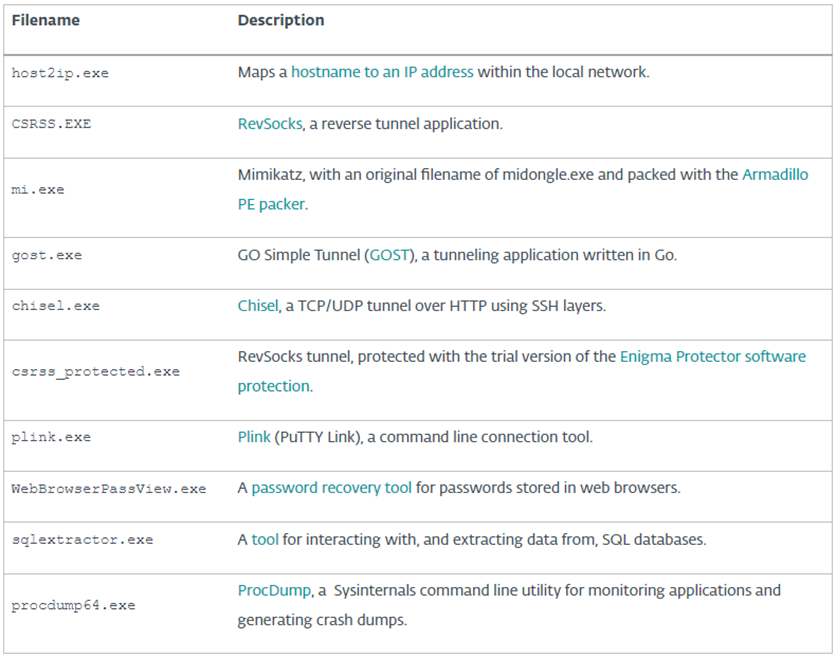Click the Plink link

point(254,437)
